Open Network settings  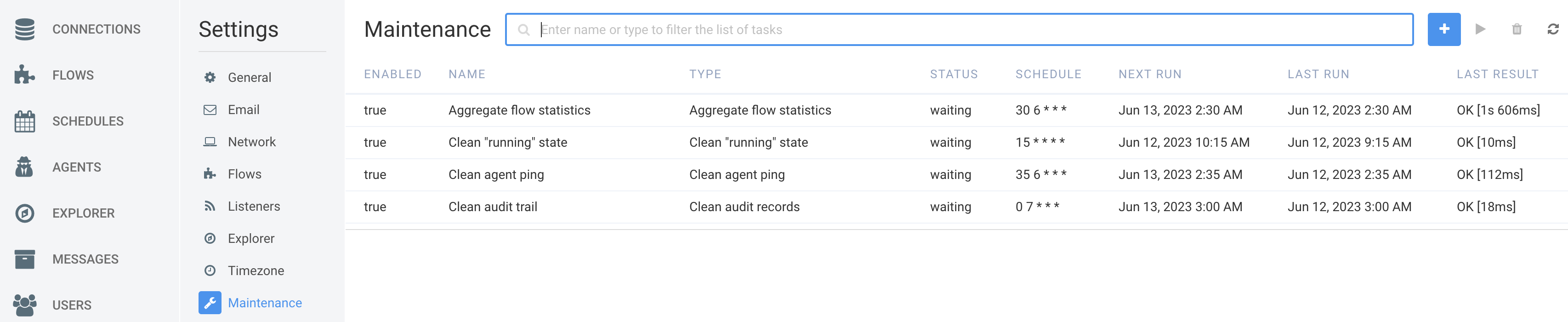pyautogui.click(x=251, y=142)
